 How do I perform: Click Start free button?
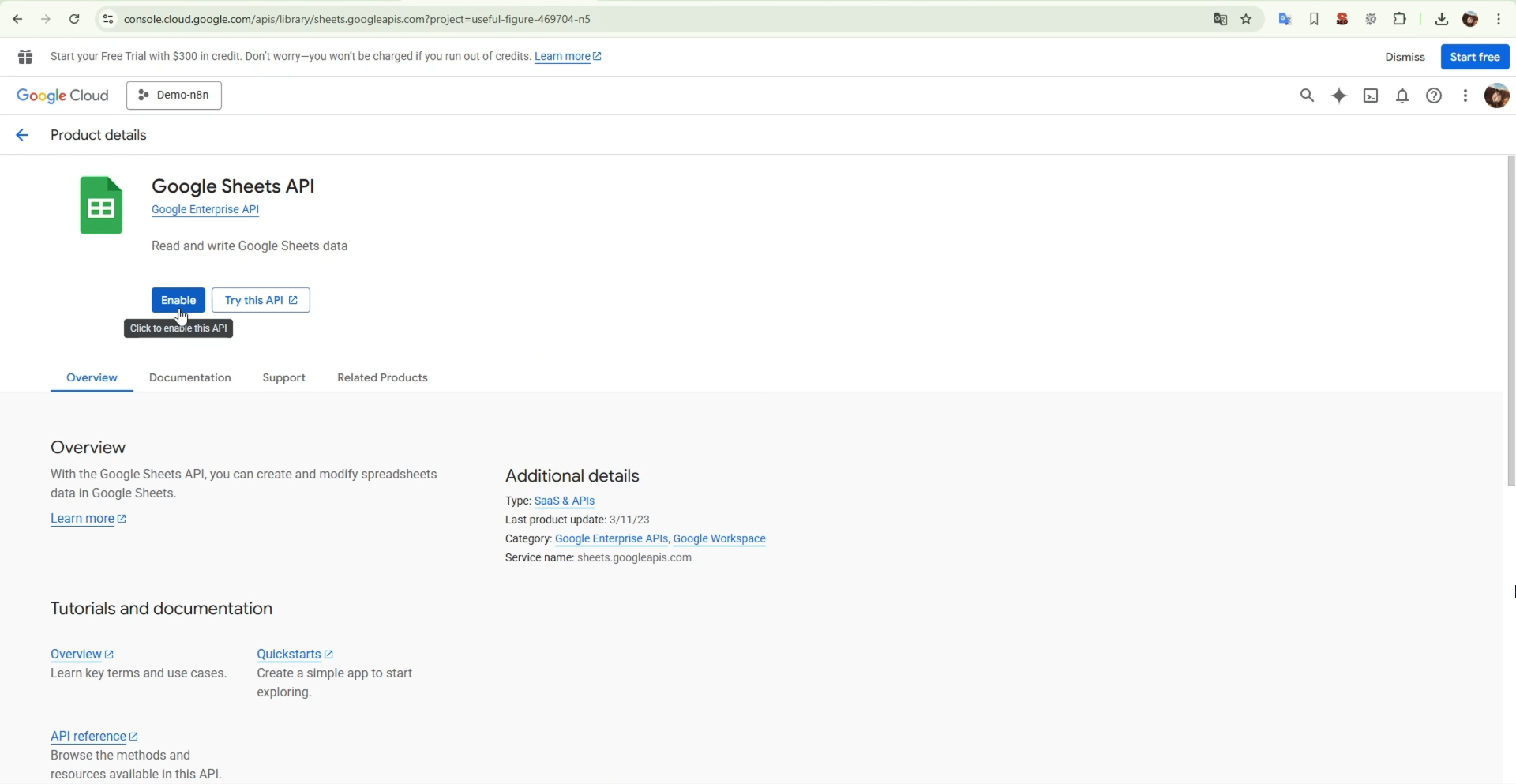1475,57
